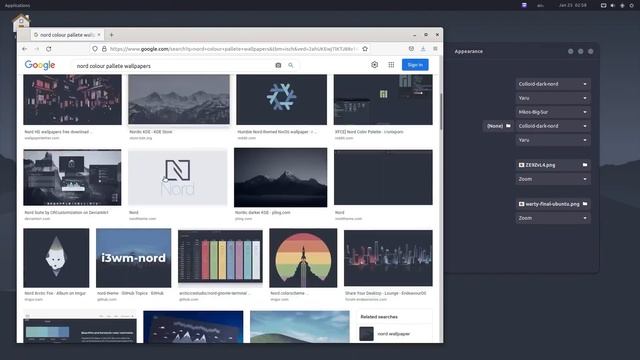Open the Nord Arctic Fox thumbnail
The image size is (640, 360).
pyautogui.click(x=56, y=258)
